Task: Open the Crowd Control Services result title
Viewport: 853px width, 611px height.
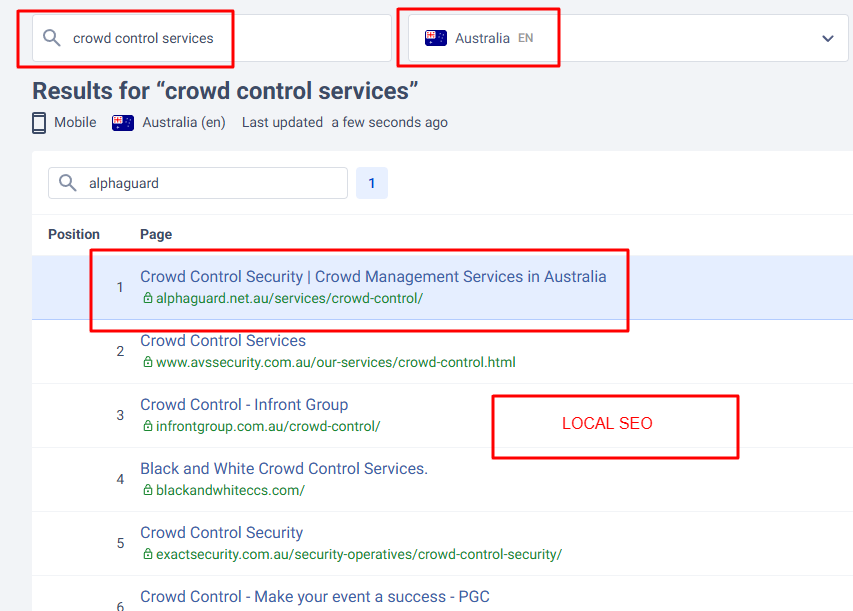Action: point(223,341)
